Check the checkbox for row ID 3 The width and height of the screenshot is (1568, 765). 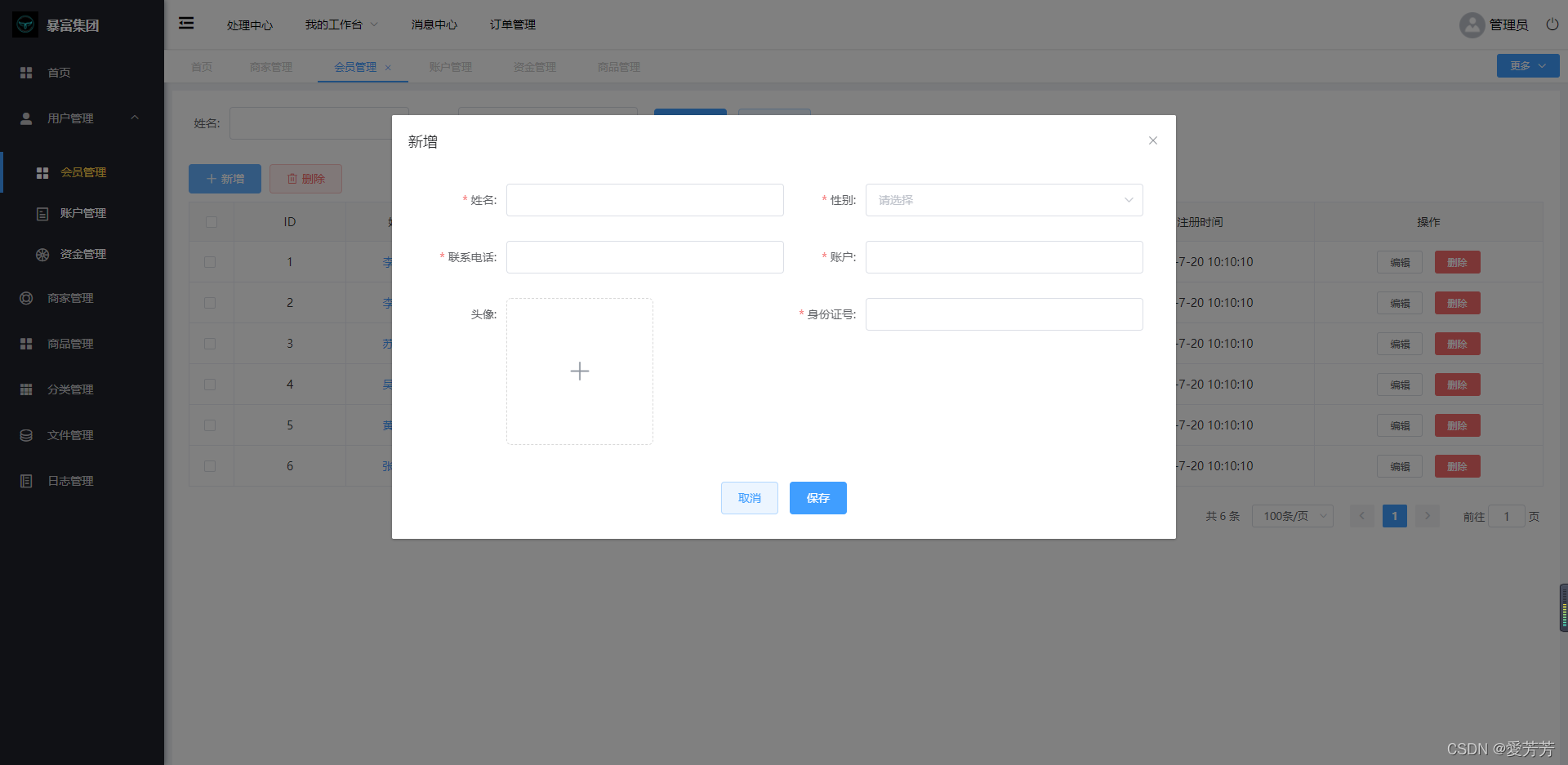coord(210,344)
